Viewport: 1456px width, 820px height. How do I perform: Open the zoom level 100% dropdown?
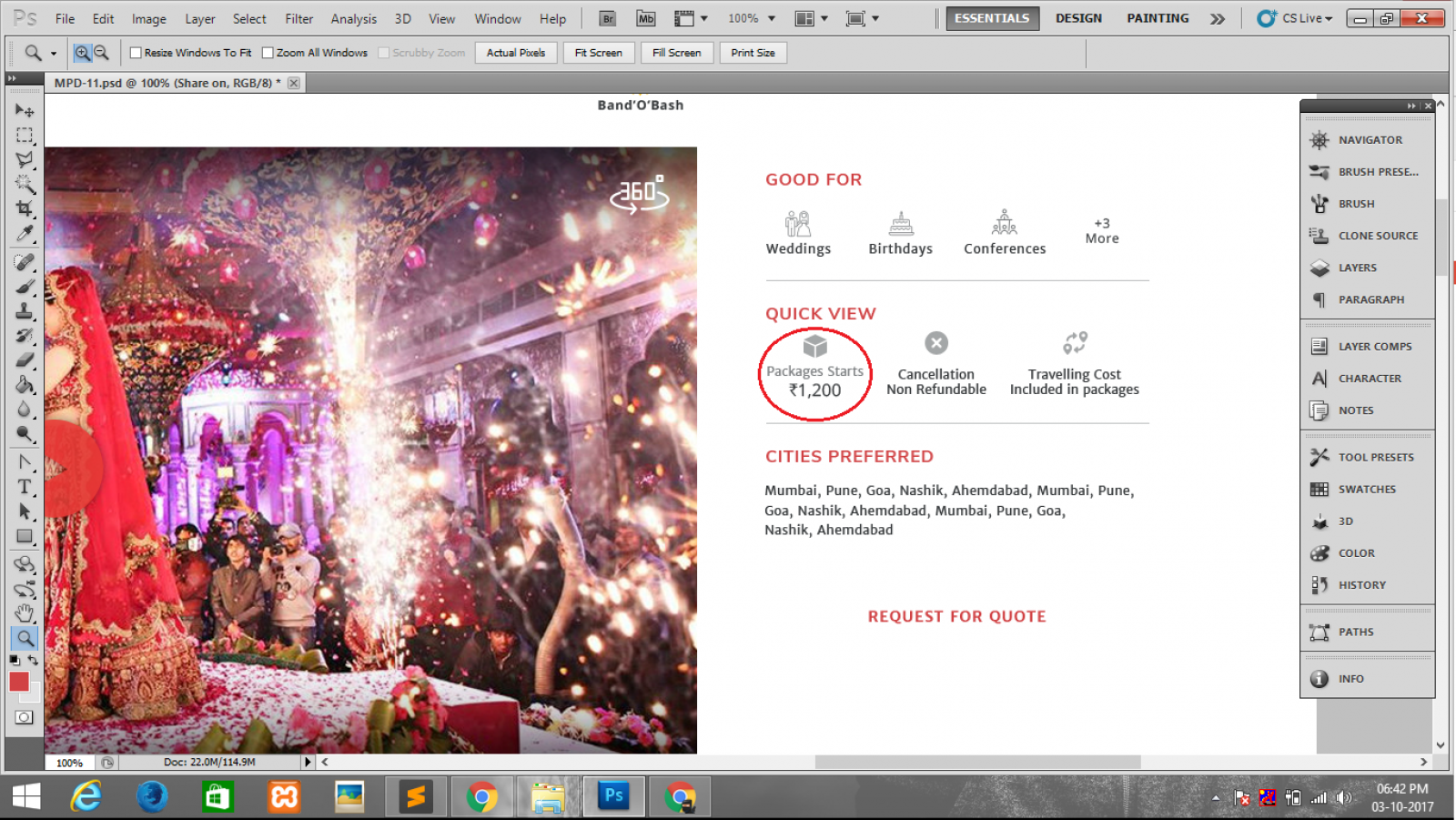tap(752, 18)
